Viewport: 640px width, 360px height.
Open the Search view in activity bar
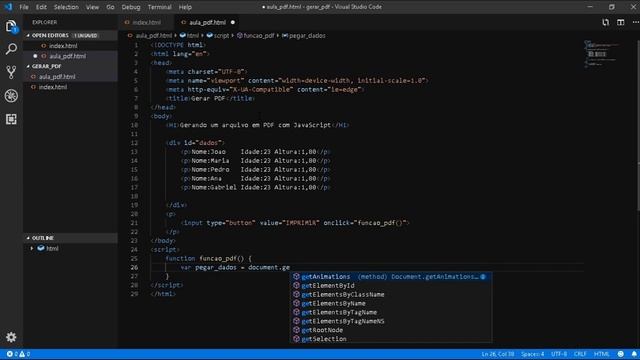coord(11,49)
